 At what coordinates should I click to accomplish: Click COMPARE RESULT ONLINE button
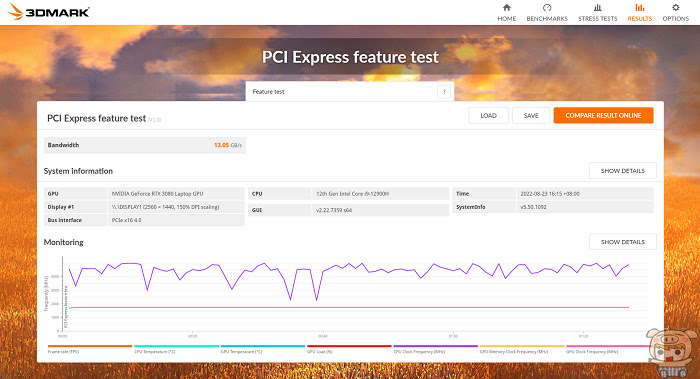point(603,116)
